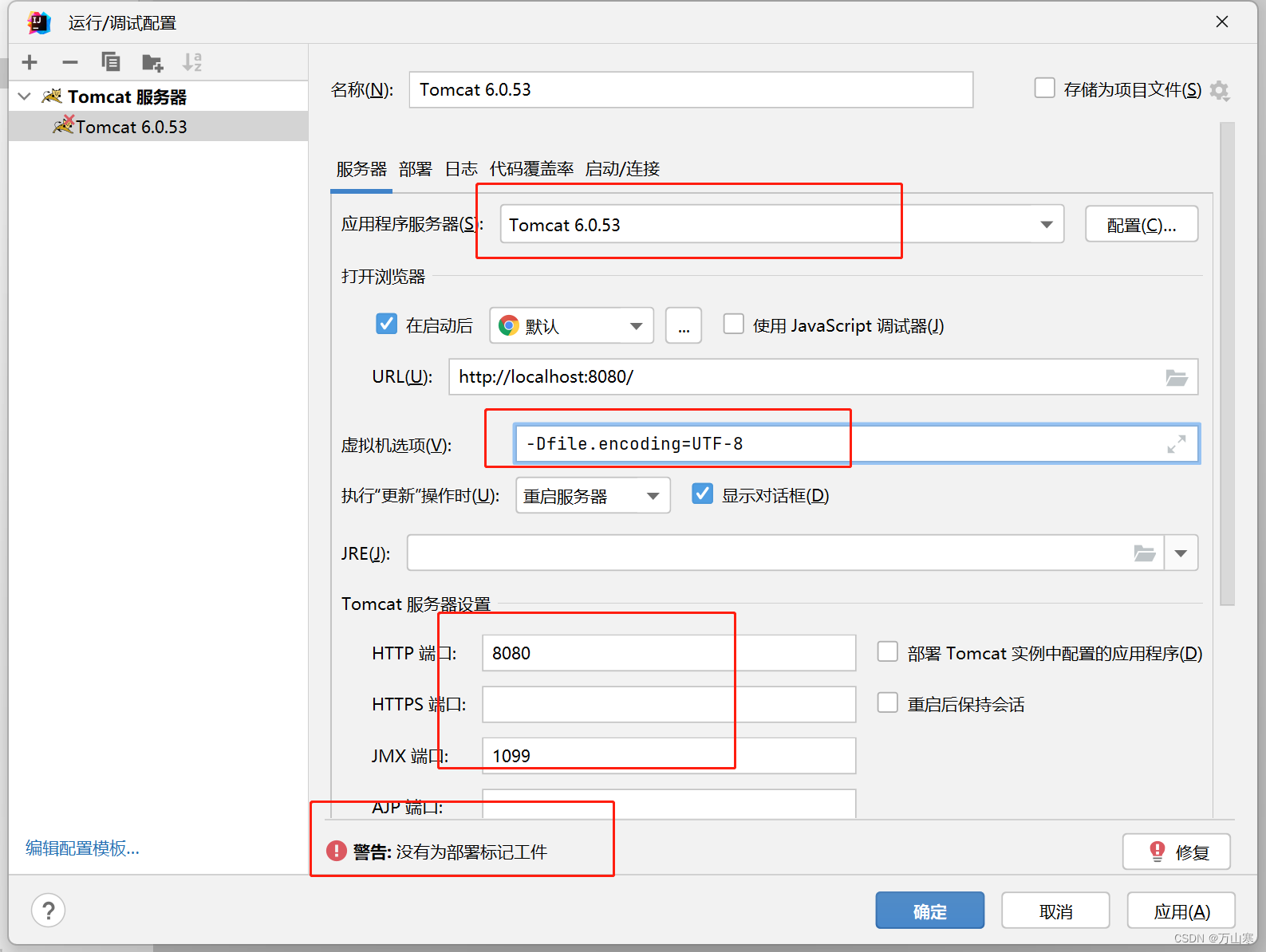Click the warning error icon

pyautogui.click(x=337, y=852)
